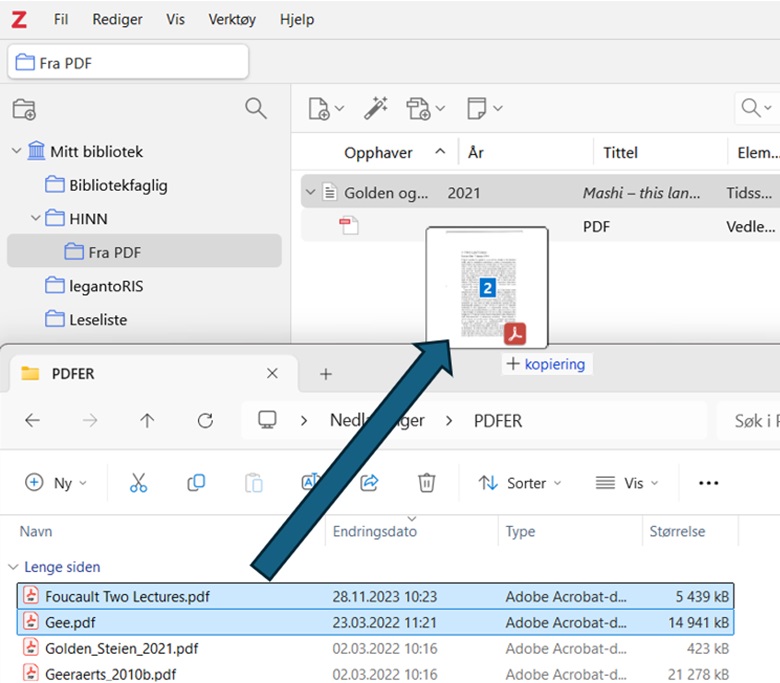
Task: Open the Vis dropdown in Explorer toolbar
Action: click(627, 483)
